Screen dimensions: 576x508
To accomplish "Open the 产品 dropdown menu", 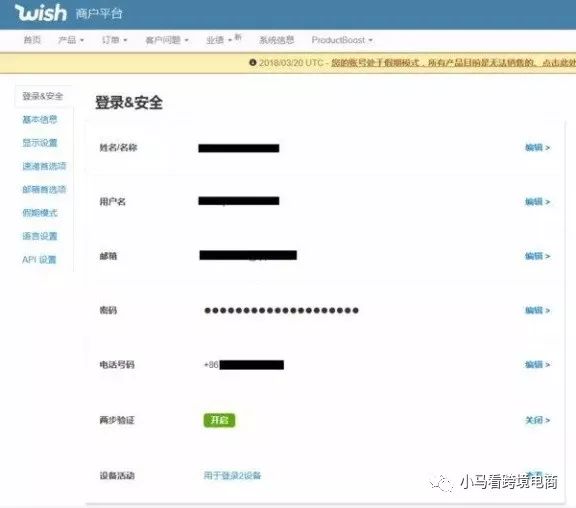I will tap(71, 40).
